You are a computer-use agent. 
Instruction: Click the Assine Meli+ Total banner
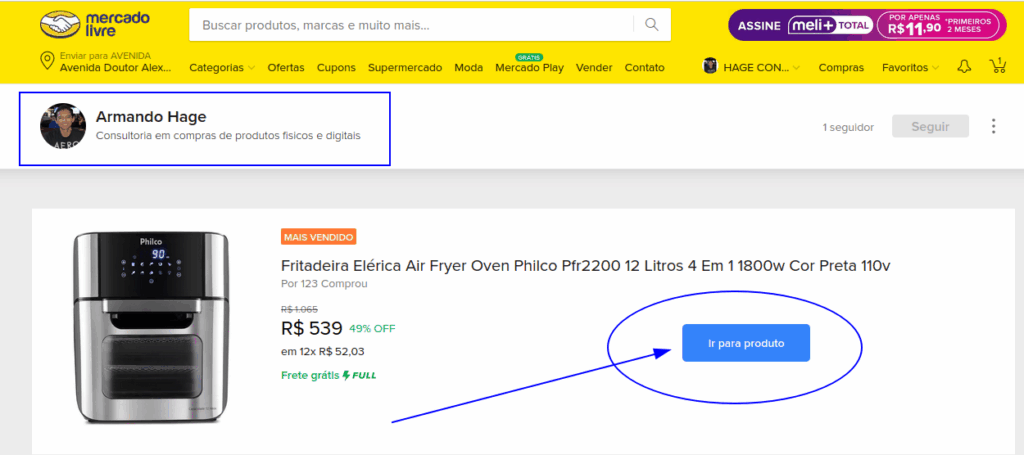[x=867, y=25]
